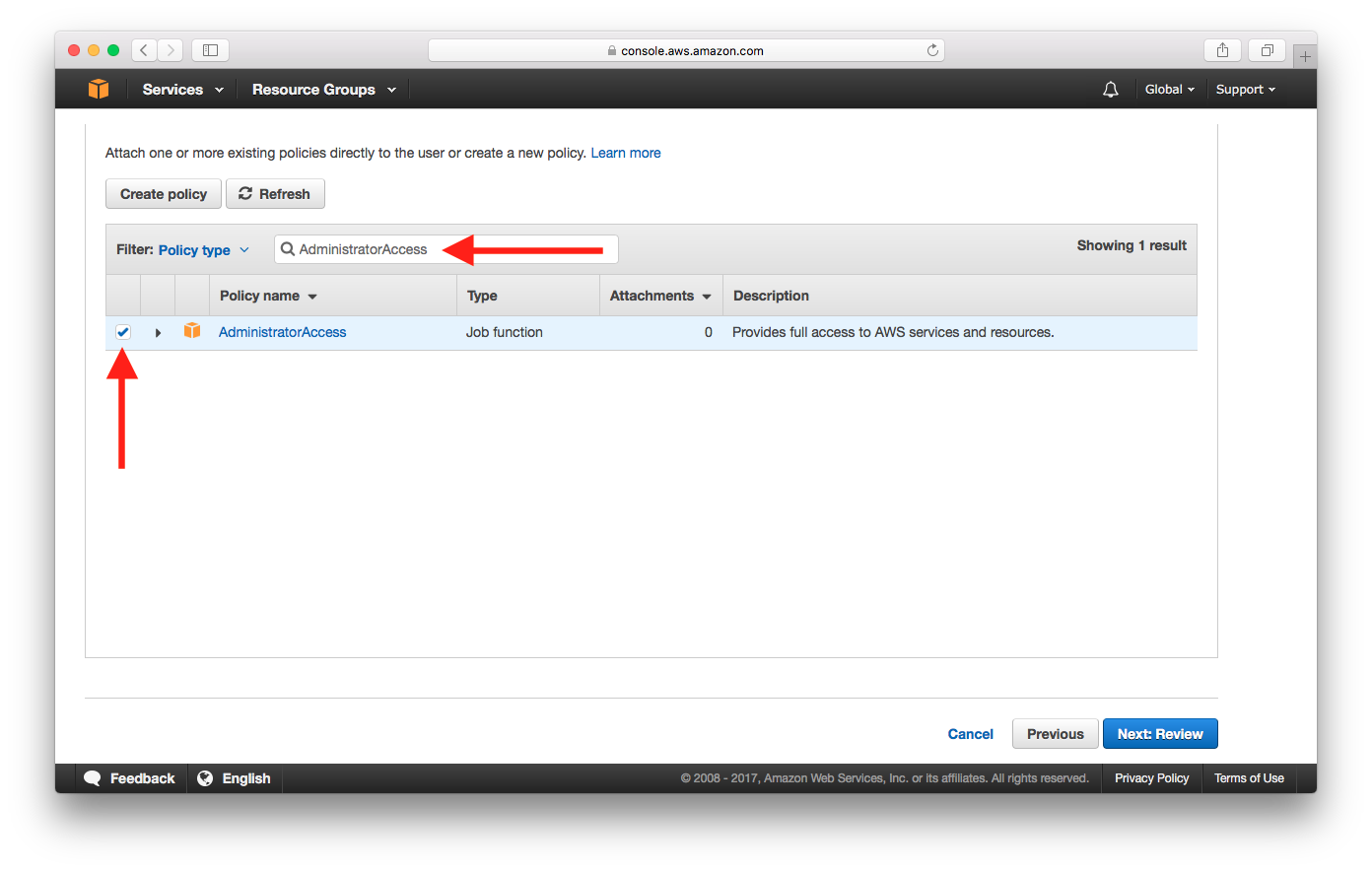Follow the Learn more link
The height and width of the screenshot is (872, 1372).
pos(626,153)
